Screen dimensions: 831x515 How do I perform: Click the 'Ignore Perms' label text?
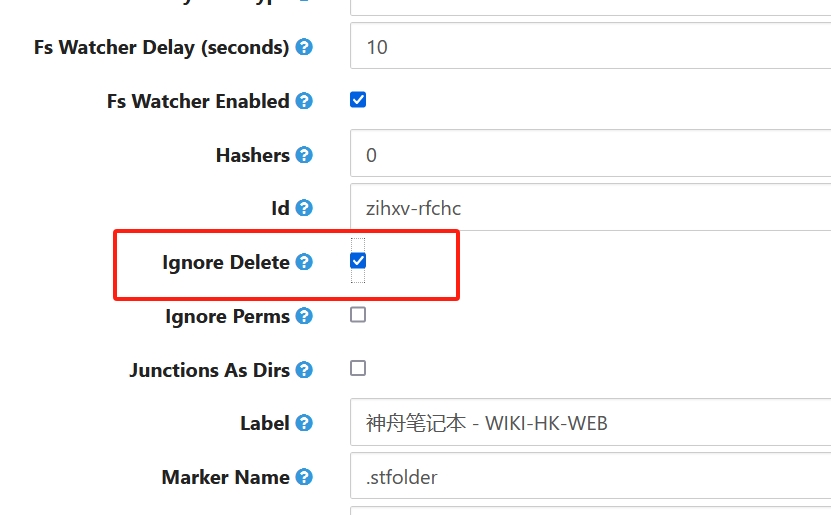(227, 316)
